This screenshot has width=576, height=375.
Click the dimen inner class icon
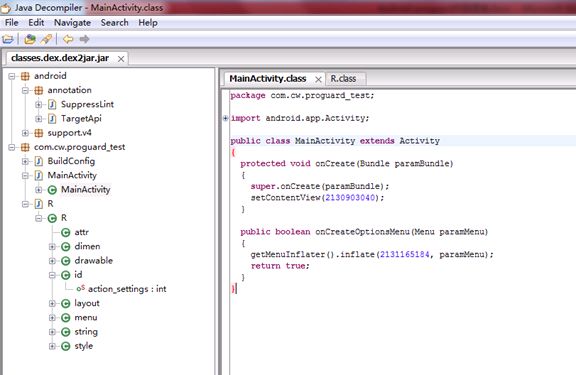[x=65, y=247]
